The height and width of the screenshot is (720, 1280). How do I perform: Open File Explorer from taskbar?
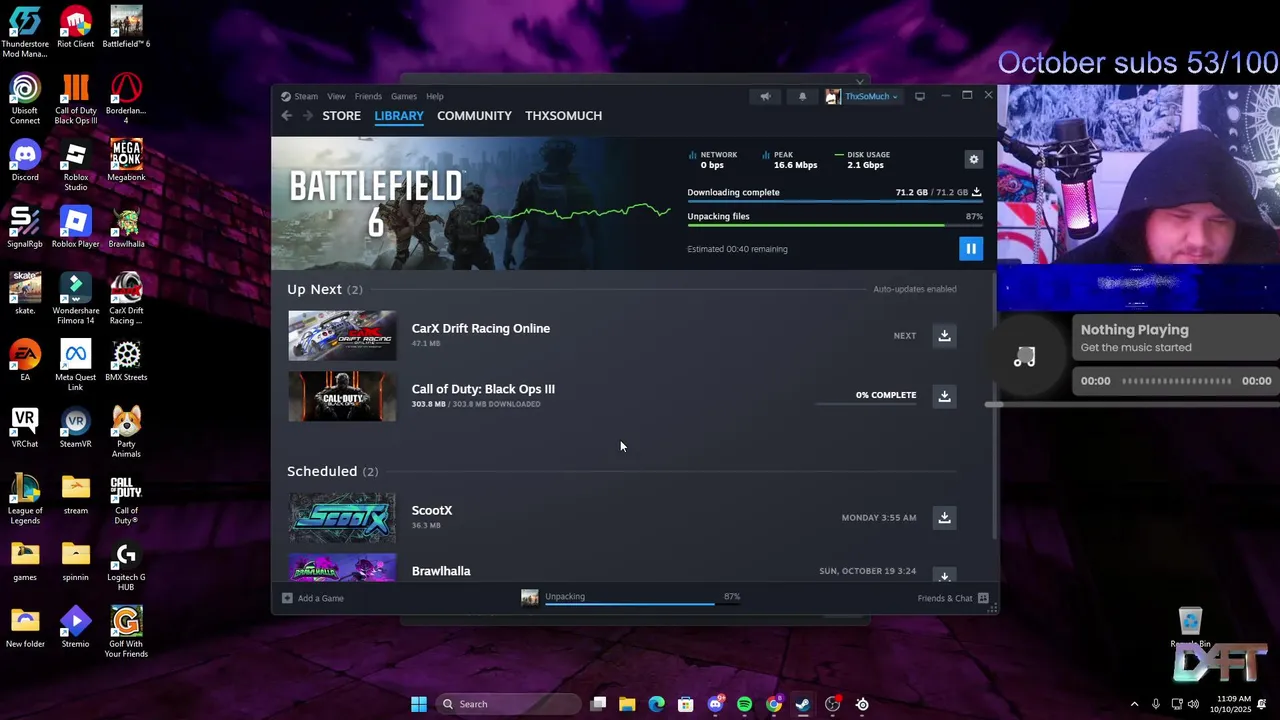pyautogui.click(x=627, y=704)
